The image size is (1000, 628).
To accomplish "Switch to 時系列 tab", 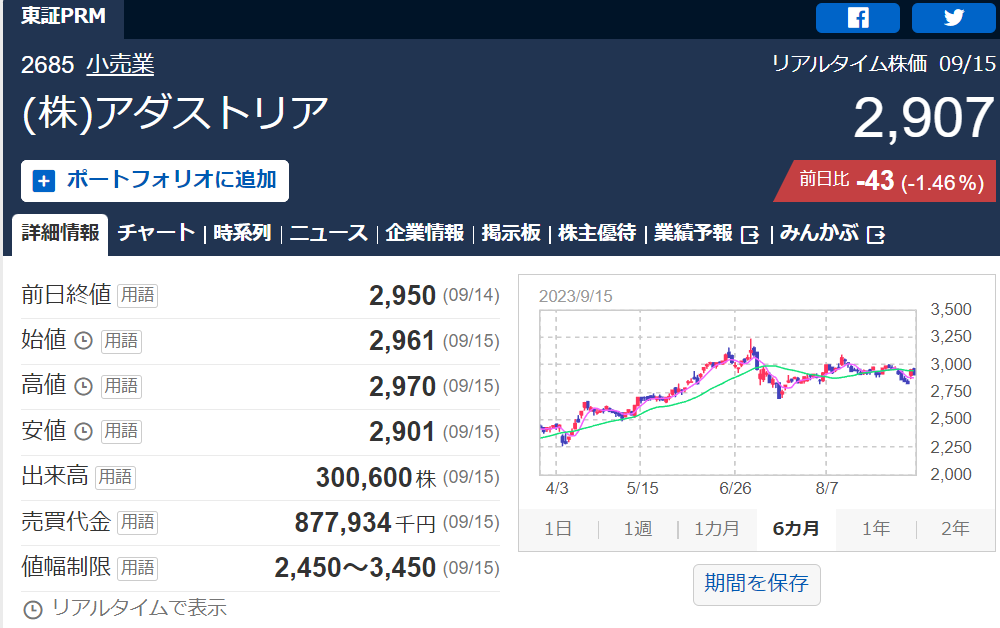I will [242, 233].
